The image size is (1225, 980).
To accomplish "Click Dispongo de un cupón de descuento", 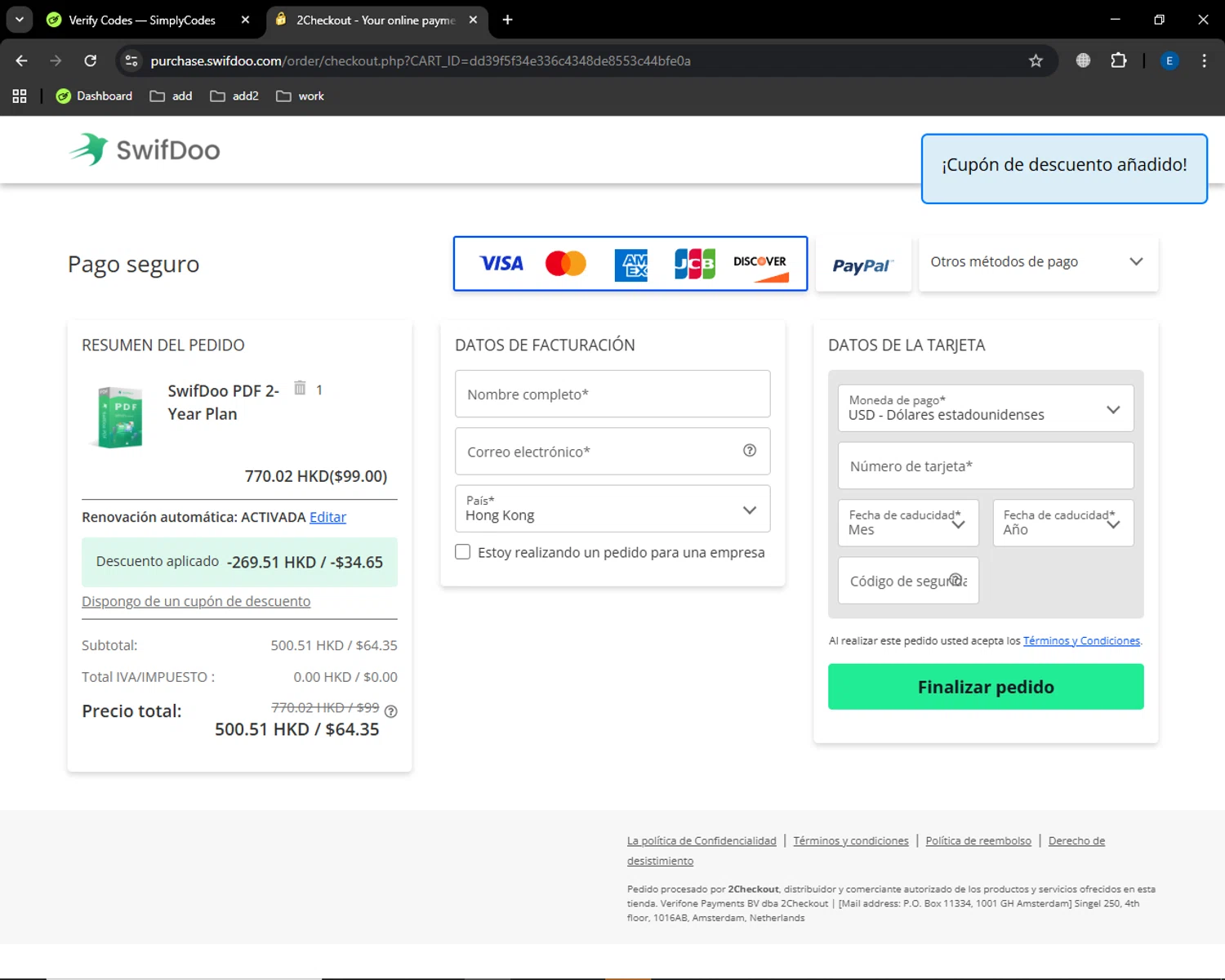I will click(196, 601).
